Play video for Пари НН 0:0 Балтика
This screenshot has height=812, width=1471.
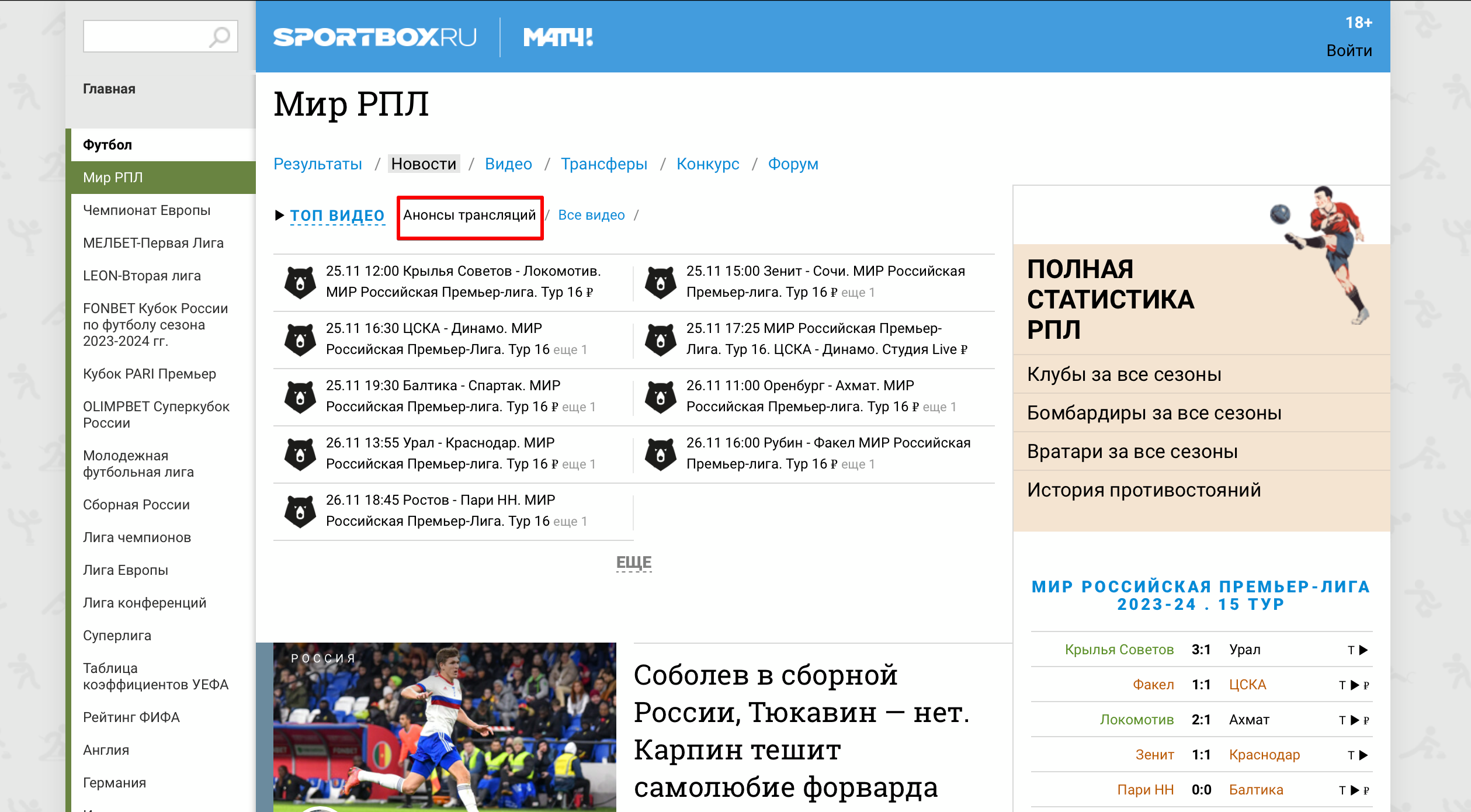point(1355,790)
